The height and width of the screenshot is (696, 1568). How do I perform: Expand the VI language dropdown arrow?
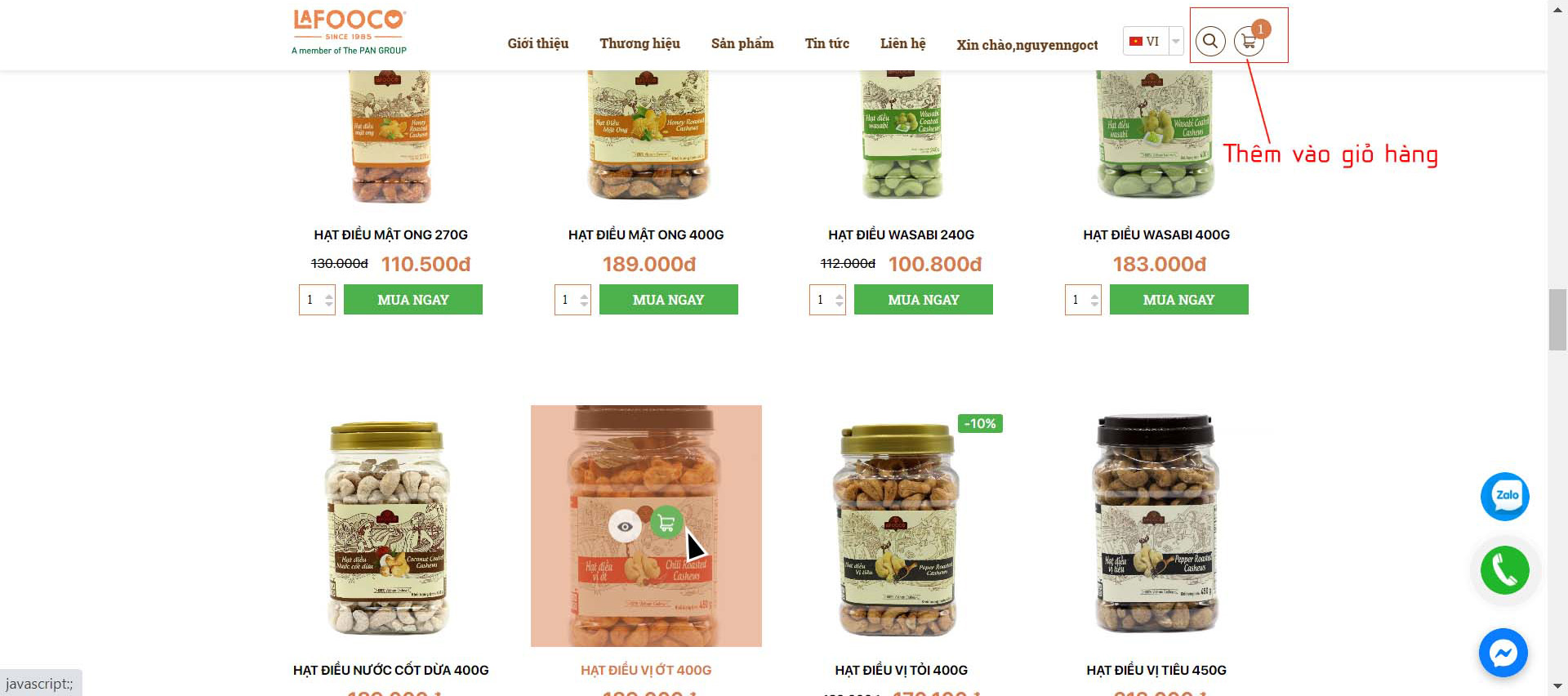coord(1176,41)
